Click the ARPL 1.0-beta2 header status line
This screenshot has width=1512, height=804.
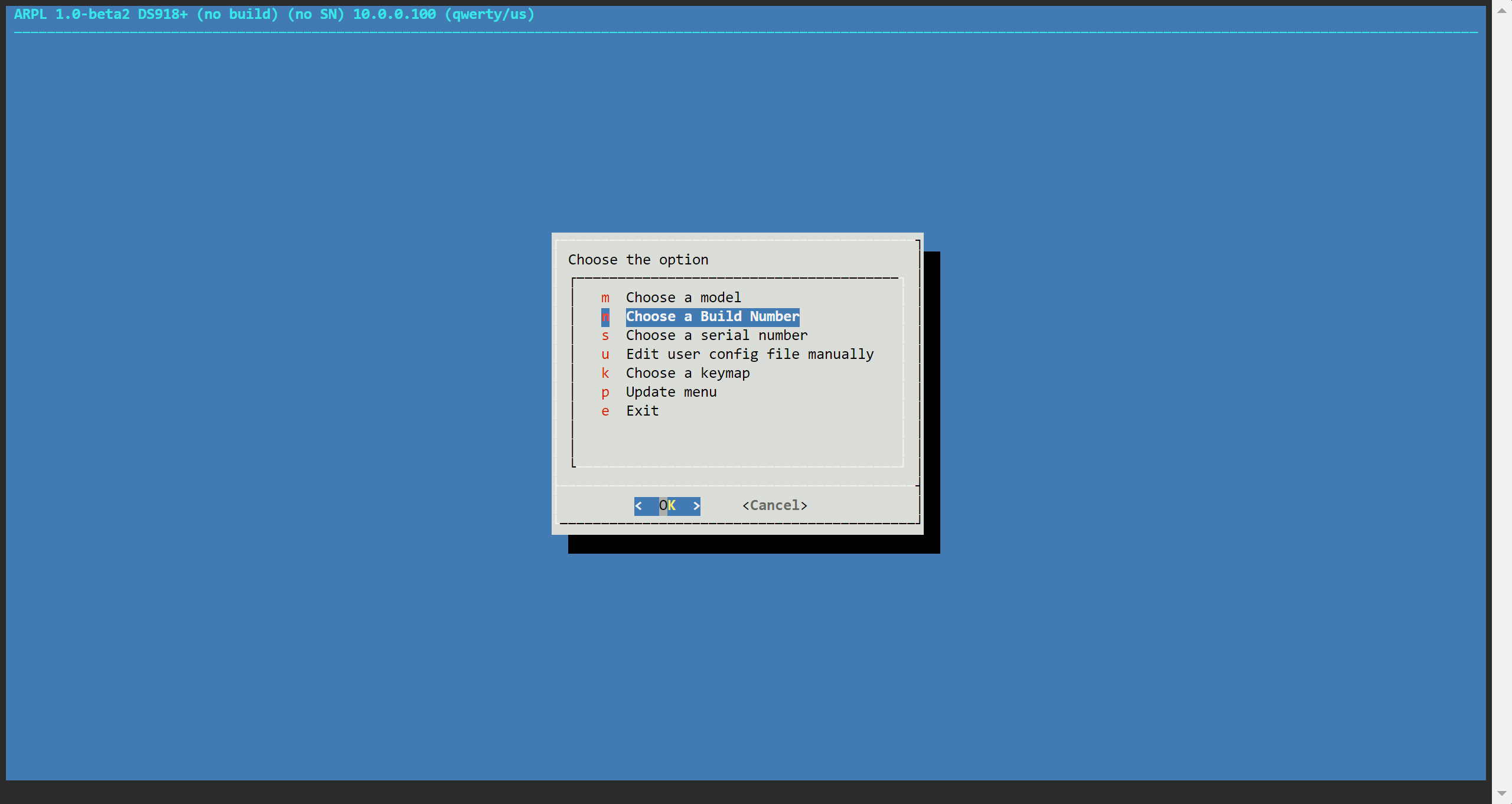pos(274,14)
